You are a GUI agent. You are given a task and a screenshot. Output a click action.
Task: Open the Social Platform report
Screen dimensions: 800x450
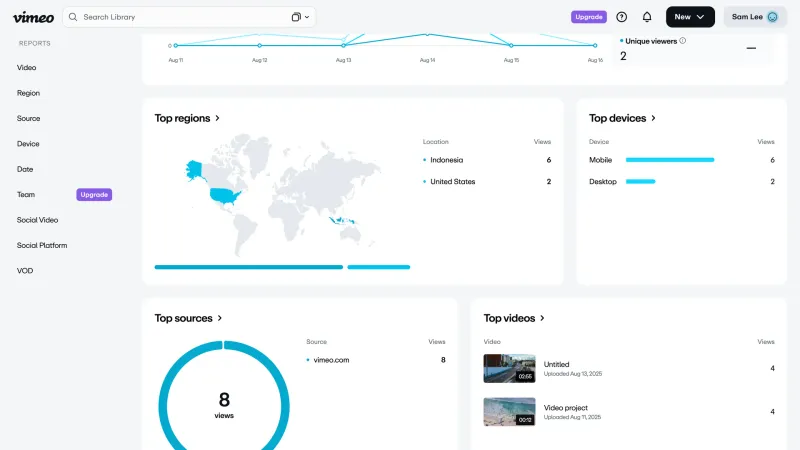[42, 245]
